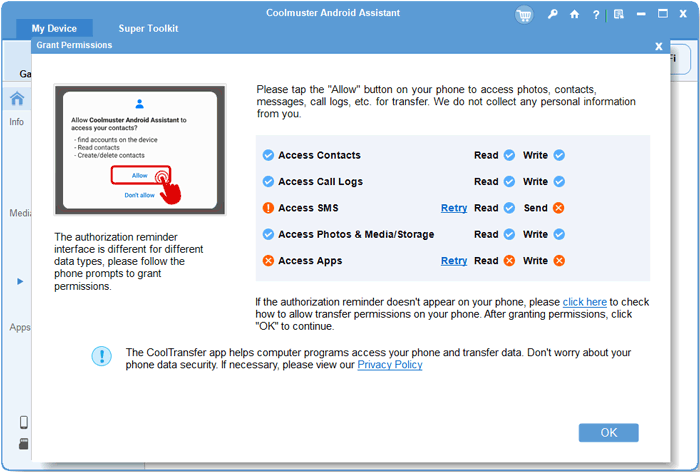Image resolution: width=700 pixels, height=472 pixels.
Task: Open the question mark help icon
Action: coord(596,15)
